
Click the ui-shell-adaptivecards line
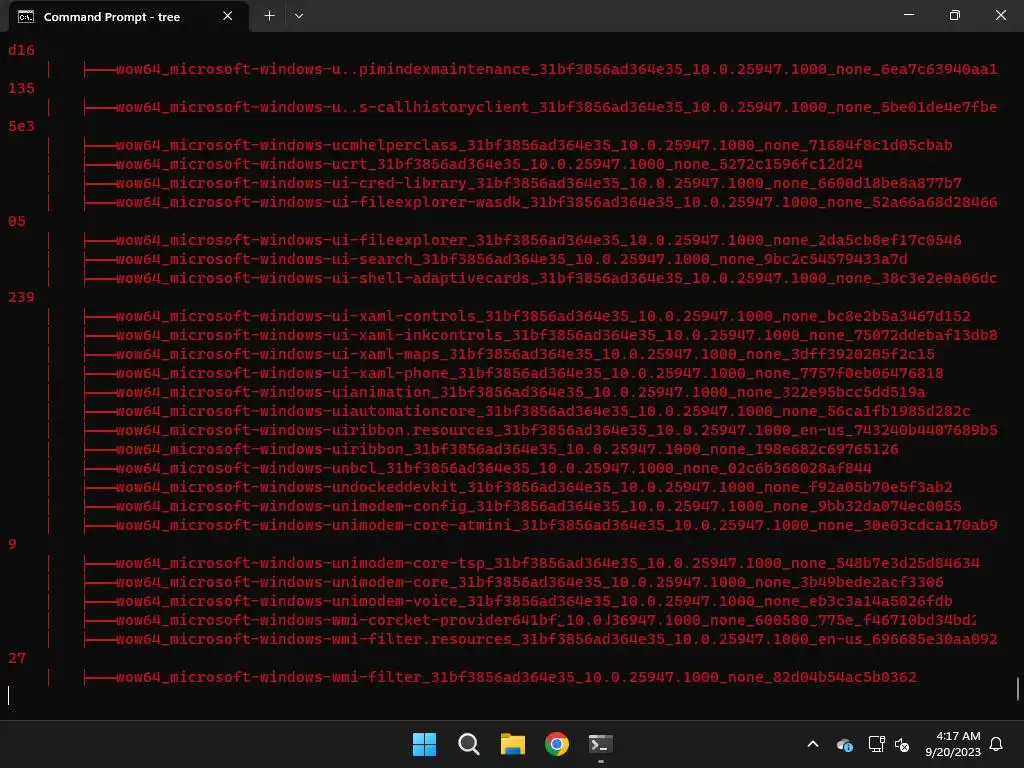click(556, 278)
